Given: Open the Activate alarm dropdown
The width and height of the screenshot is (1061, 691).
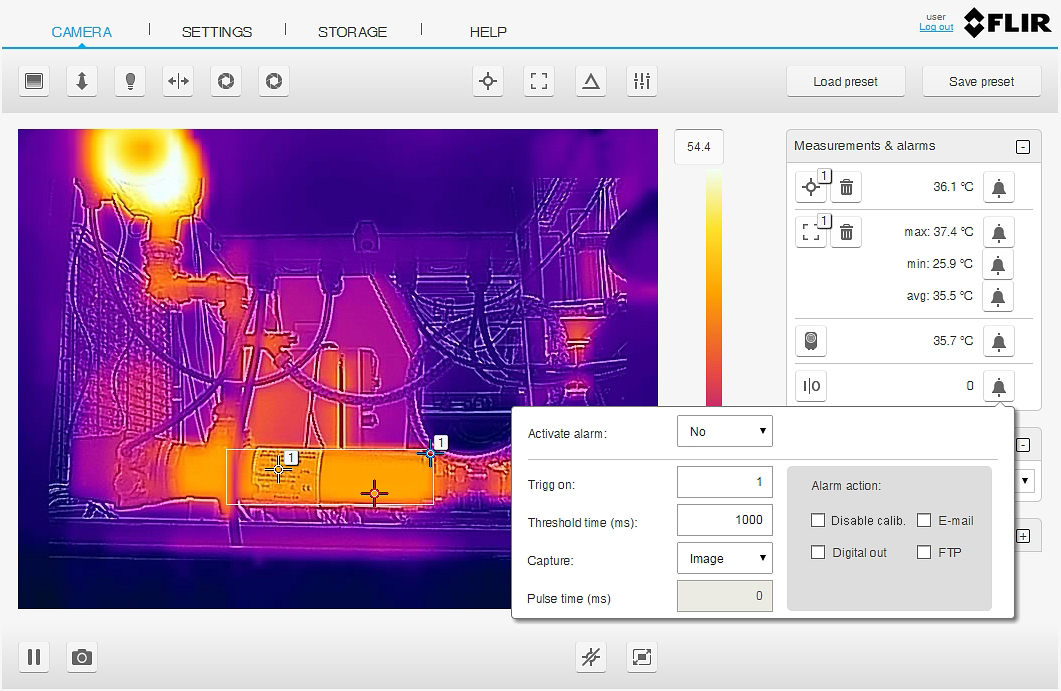Looking at the screenshot, I should [725, 432].
